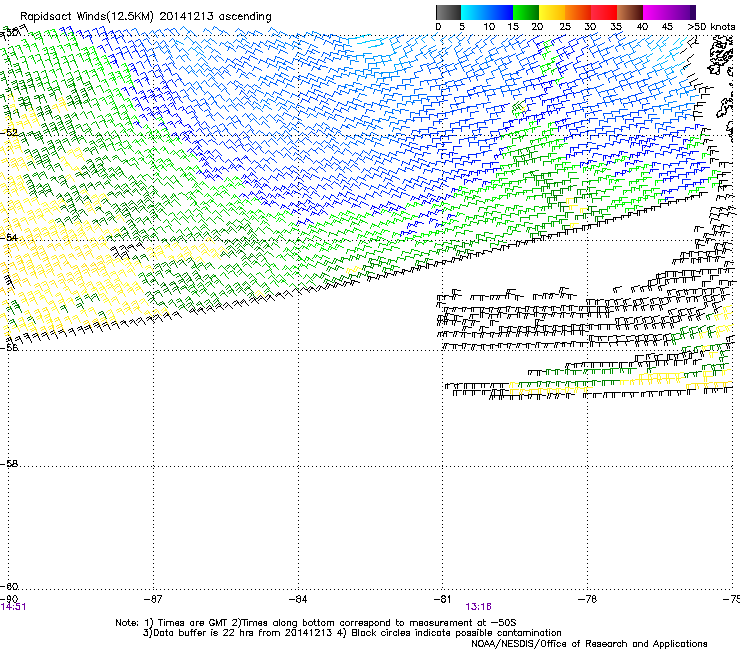
Task: Click the 'Times are GMT' note line
Action: pos(316,623)
